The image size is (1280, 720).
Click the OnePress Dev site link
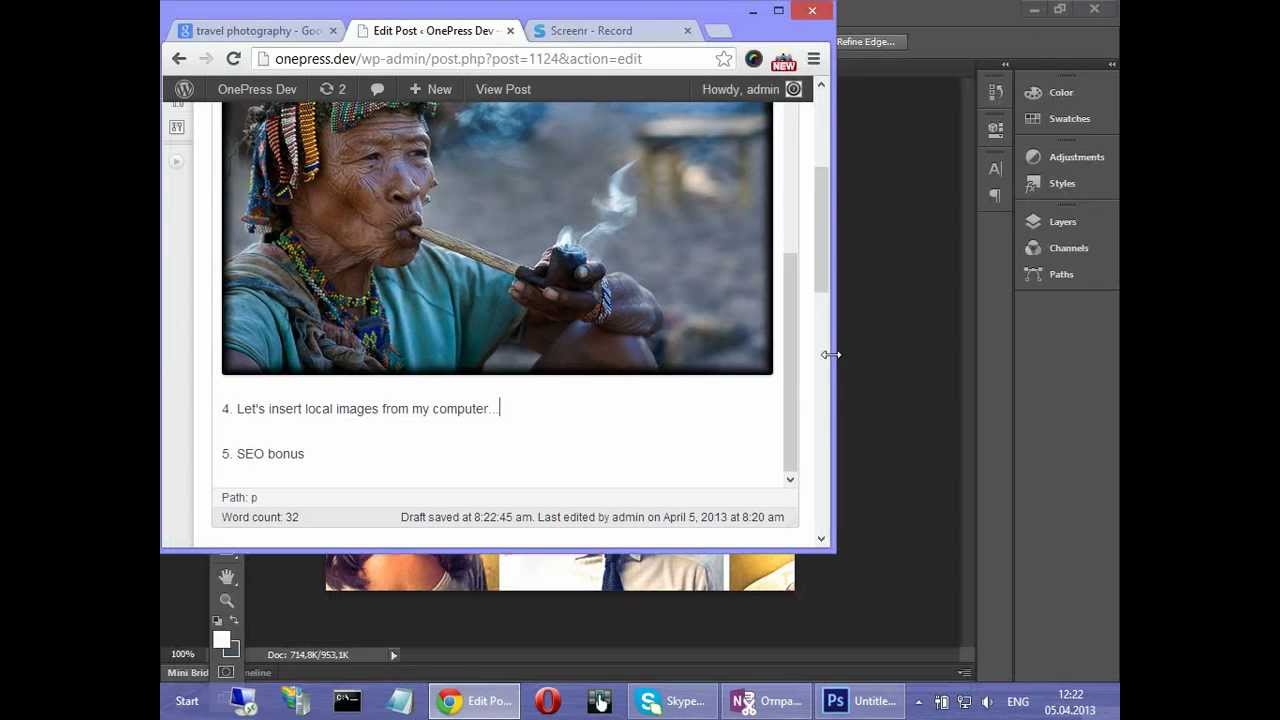(257, 89)
